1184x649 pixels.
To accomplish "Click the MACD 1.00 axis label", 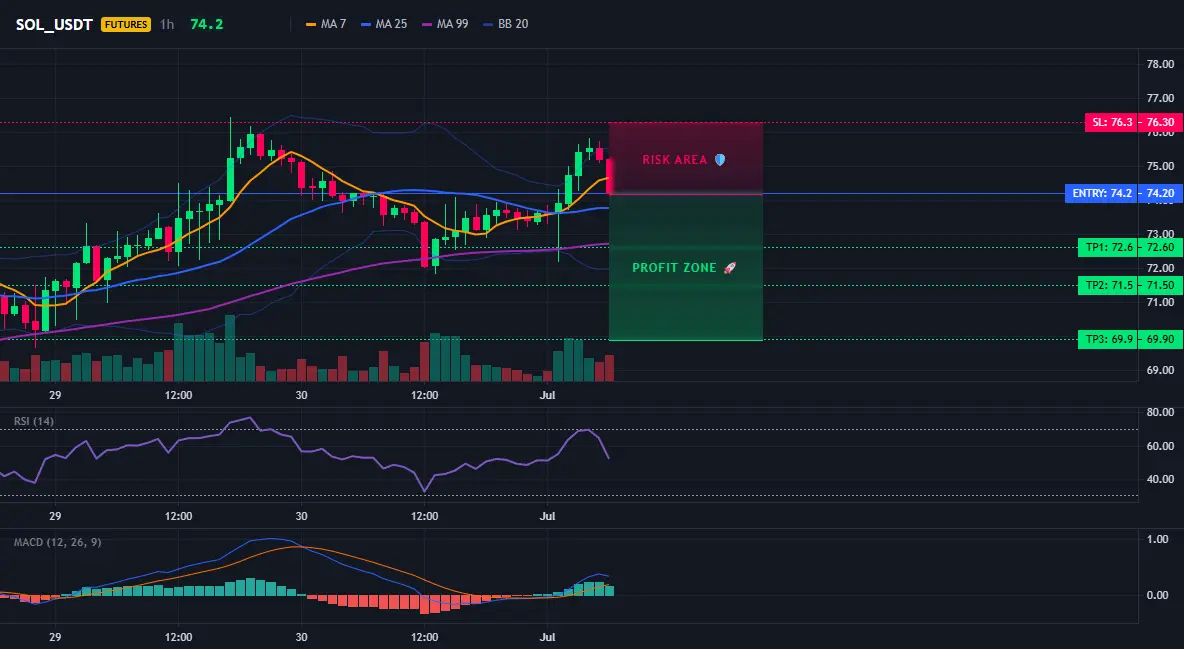I will click(x=1158, y=539).
